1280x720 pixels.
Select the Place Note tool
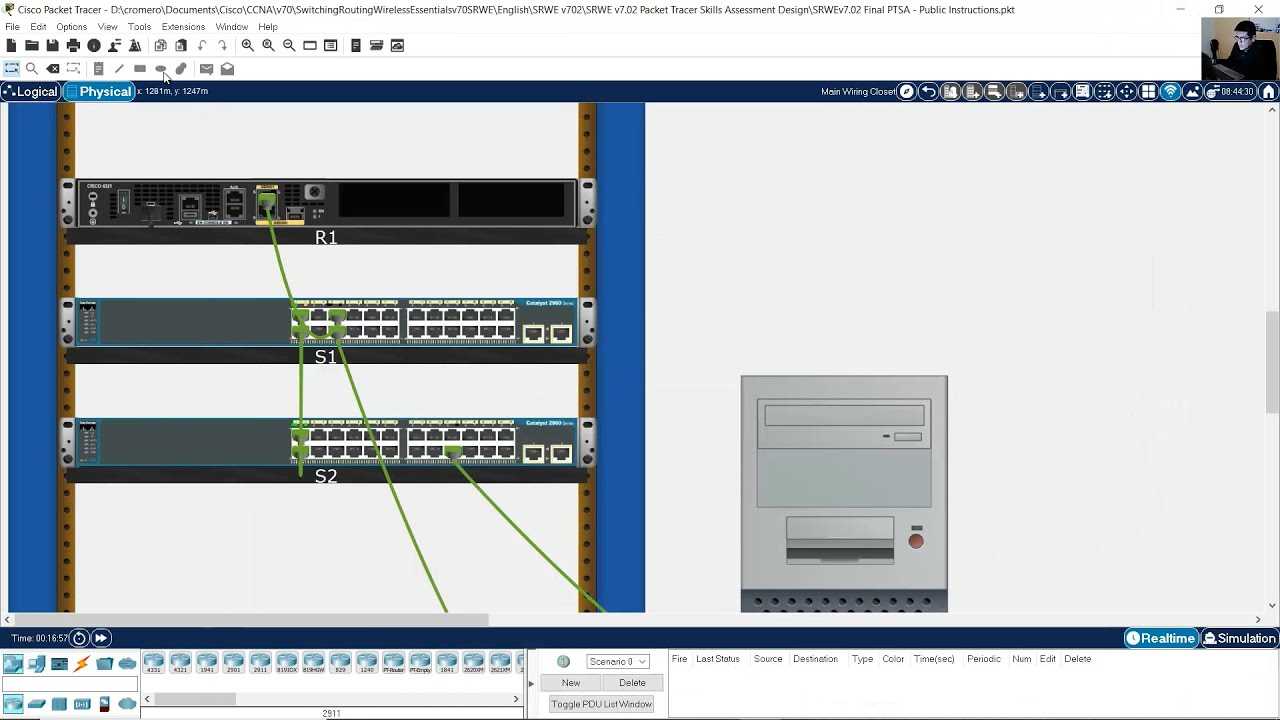tap(98, 69)
